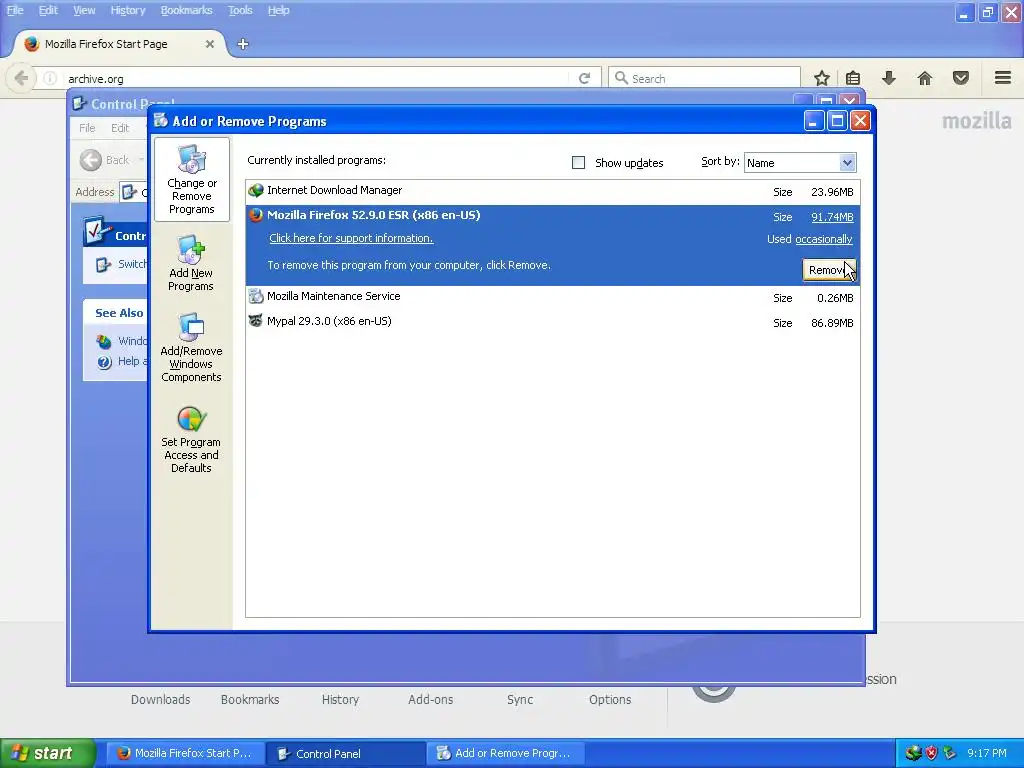Open Add/Remove Windows Components

191,347
